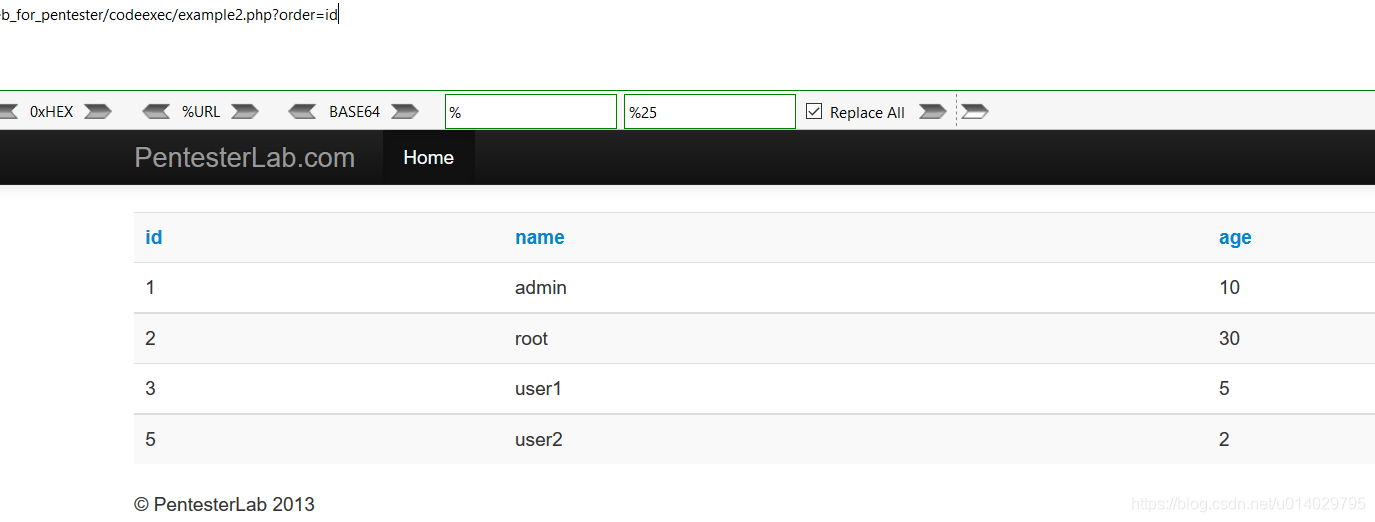1375x522 pixels.
Task: Sort table by the name column link
Action: [540, 237]
